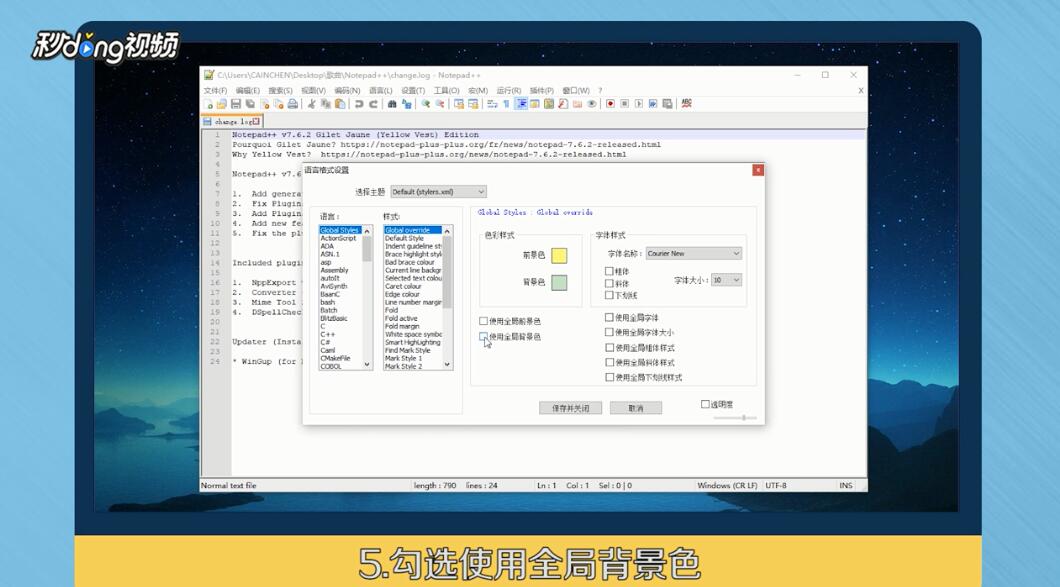Toggle the Indent Guide toolbar icon
The image size is (1060, 587).
click(521, 104)
